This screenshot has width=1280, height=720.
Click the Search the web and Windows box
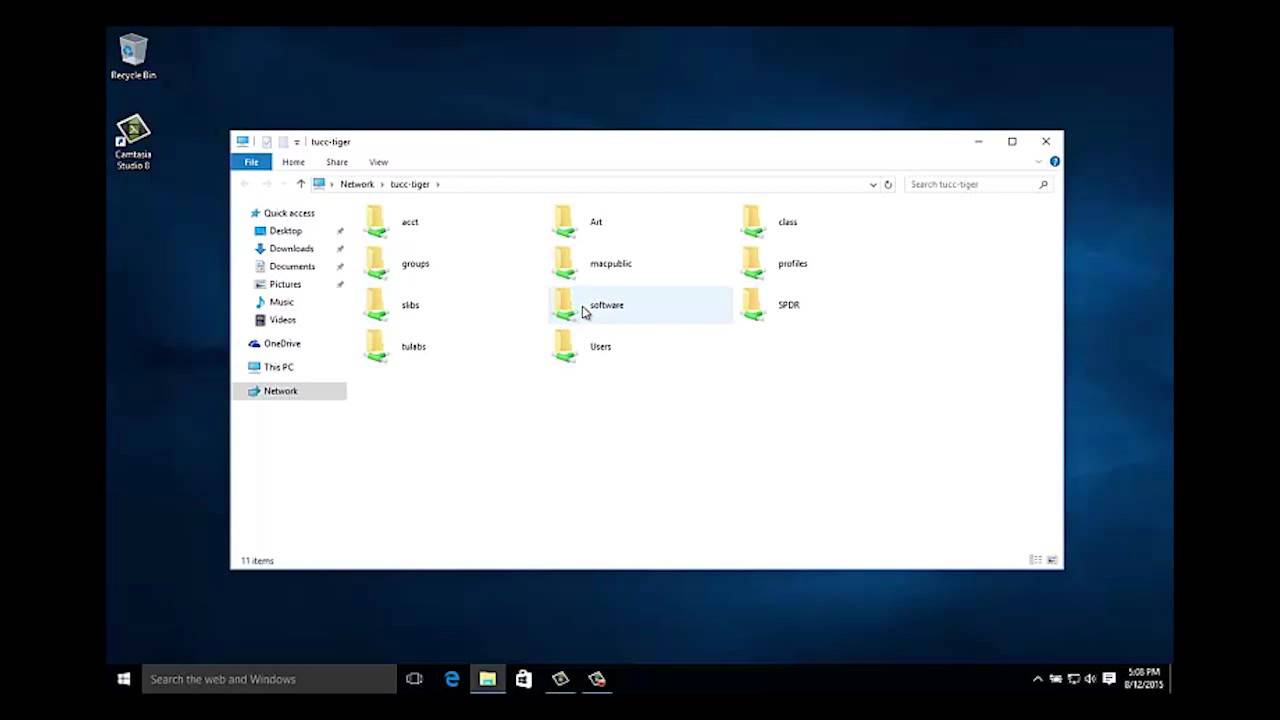point(269,679)
